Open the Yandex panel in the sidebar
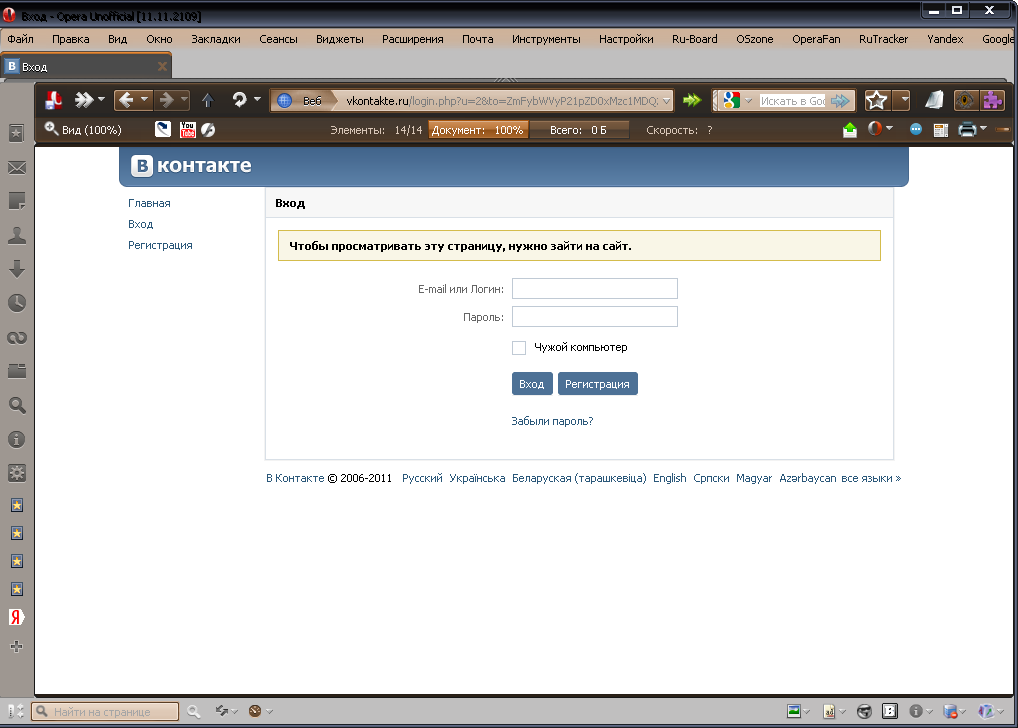Image resolution: width=1018 pixels, height=728 pixels. click(x=17, y=617)
